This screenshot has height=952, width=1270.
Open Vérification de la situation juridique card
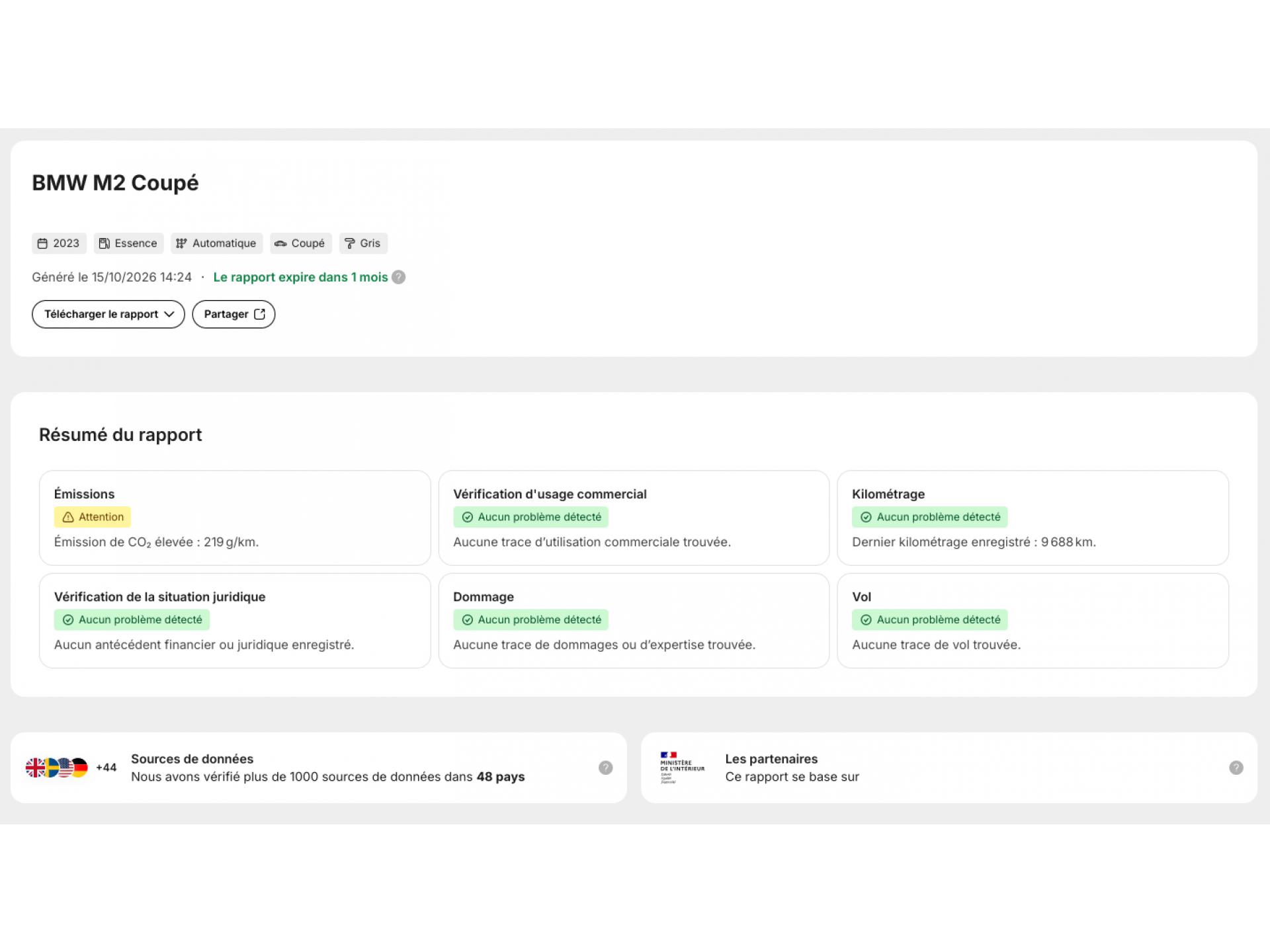point(235,620)
